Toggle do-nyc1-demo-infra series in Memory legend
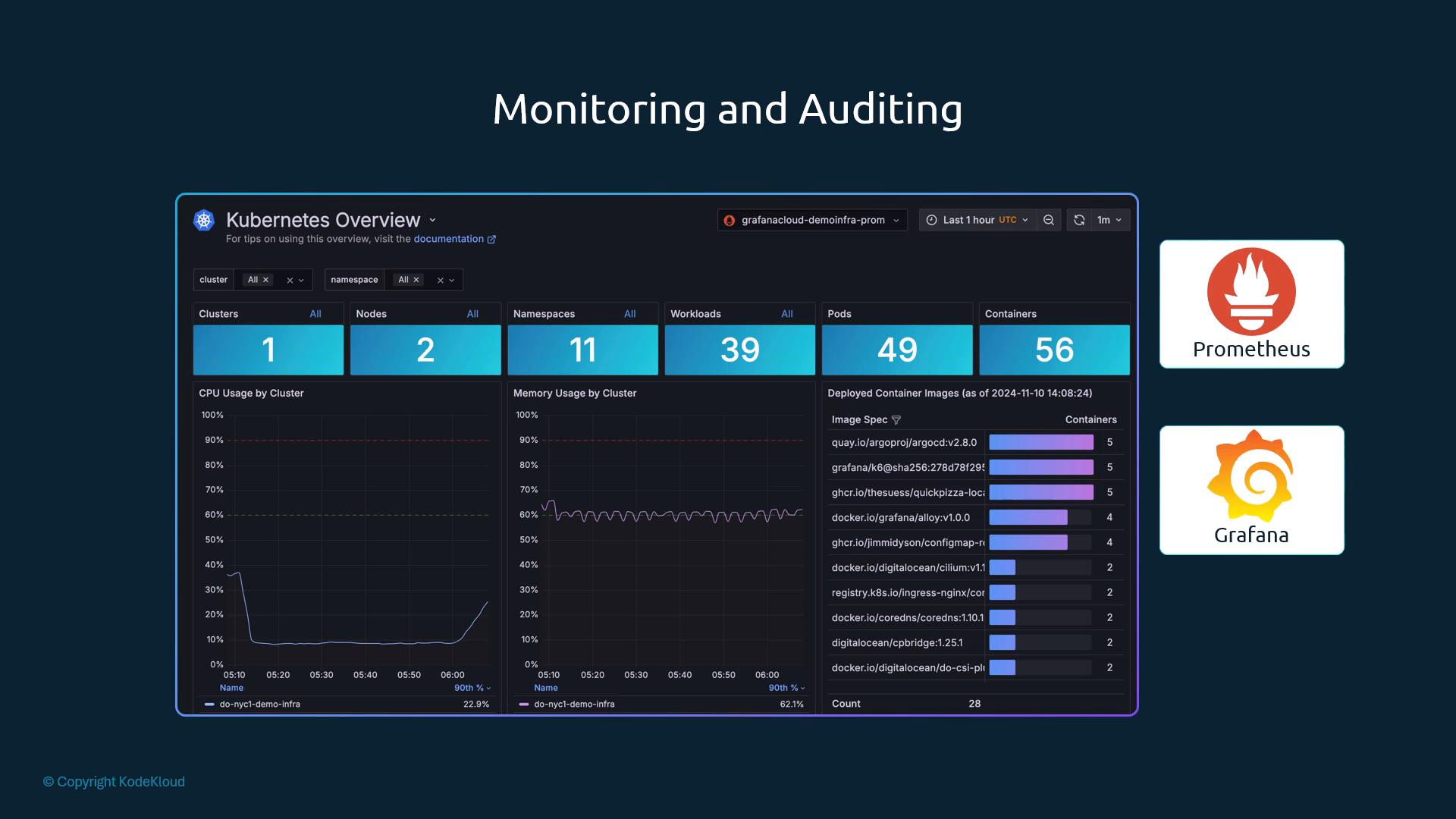The width and height of the screenshot is (1456, 819). coord(574,704)
